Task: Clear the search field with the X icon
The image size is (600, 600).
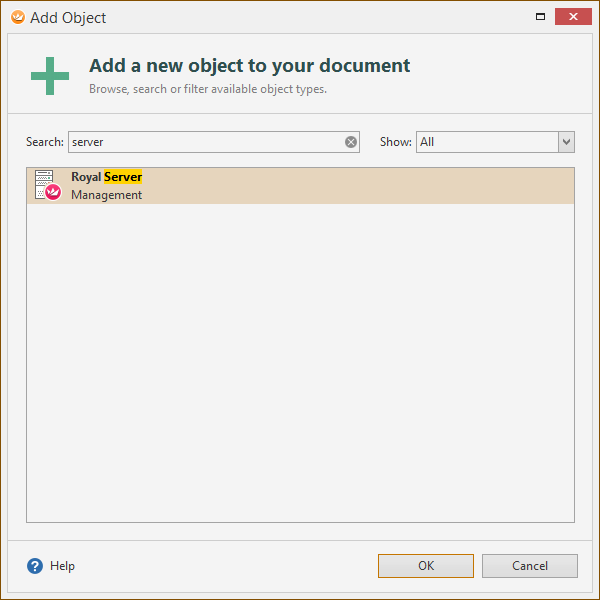Action: pos(351,142)
